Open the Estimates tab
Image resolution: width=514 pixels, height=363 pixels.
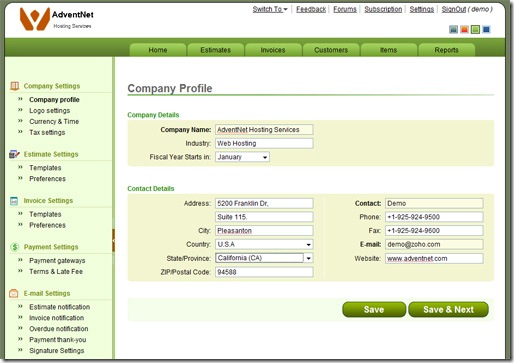coord(215,50)
